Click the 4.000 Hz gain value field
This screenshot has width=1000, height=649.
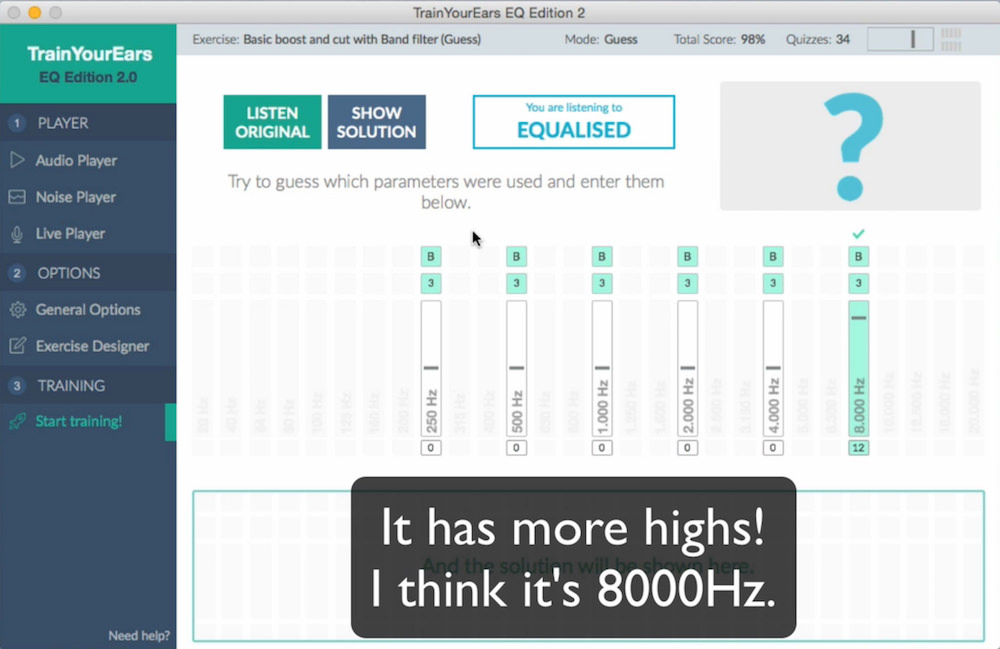tap(772, 448)
